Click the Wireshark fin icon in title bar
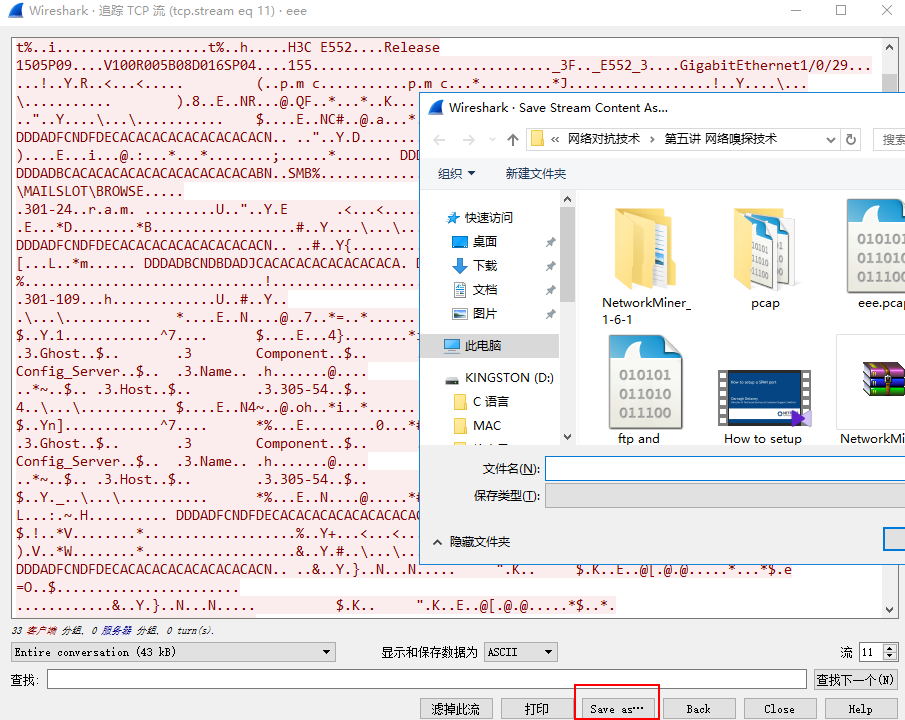Image resolution: width=905 pixels, height=720 pixels. (x=16, y=10)
